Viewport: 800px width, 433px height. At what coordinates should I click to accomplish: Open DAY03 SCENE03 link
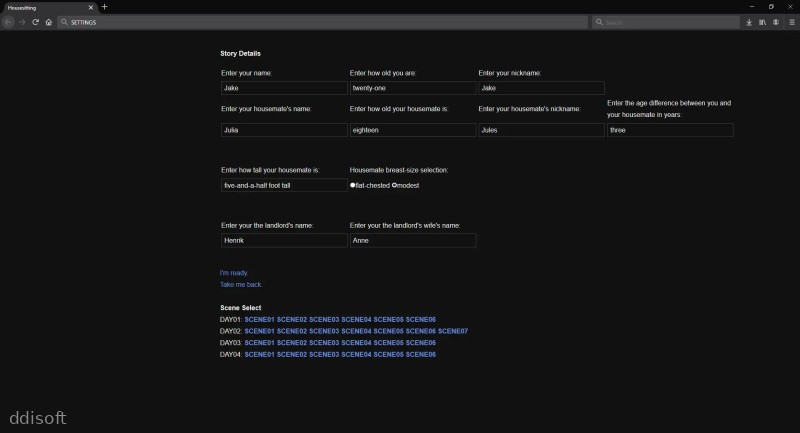click(x=324, y=343)
